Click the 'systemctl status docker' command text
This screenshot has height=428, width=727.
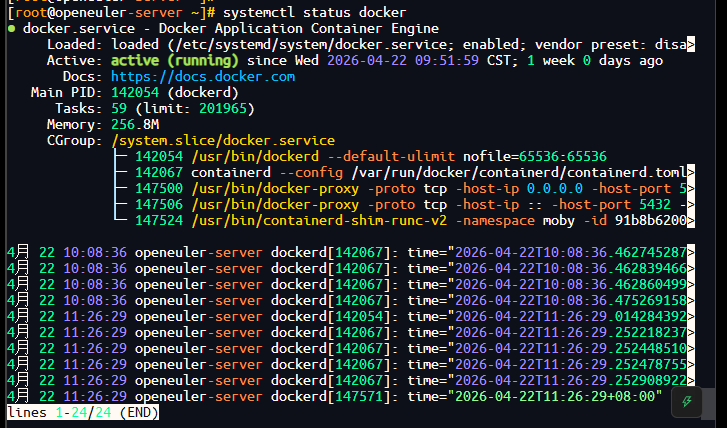[314, 13]
